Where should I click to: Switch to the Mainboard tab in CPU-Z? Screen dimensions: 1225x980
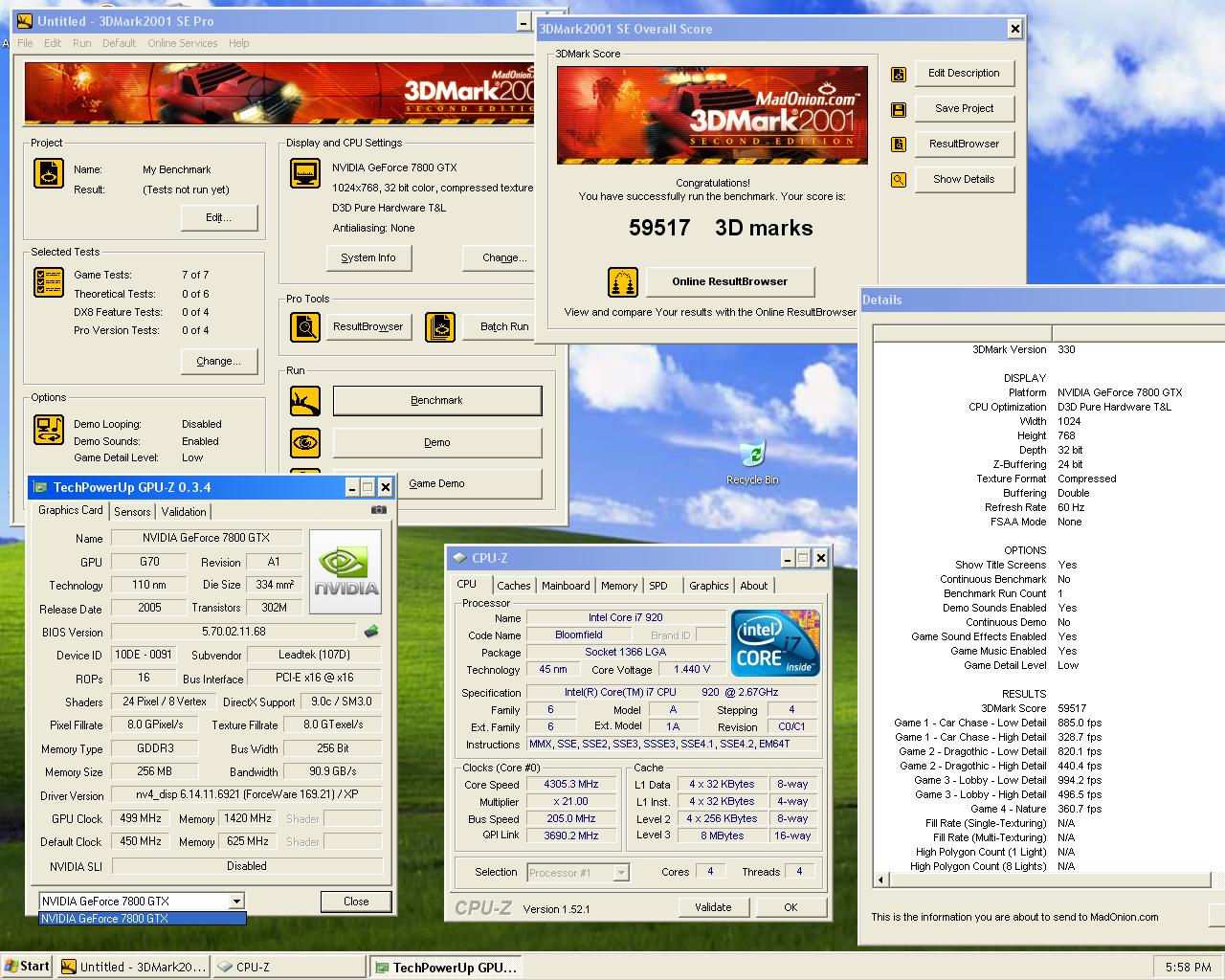[566, 586]
